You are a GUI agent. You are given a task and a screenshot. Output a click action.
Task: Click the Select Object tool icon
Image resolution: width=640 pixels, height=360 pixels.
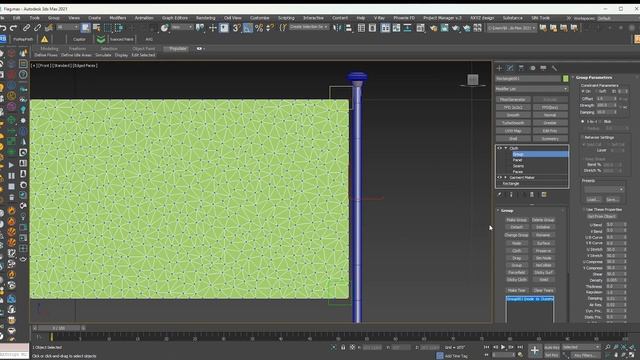coord(85,28)
